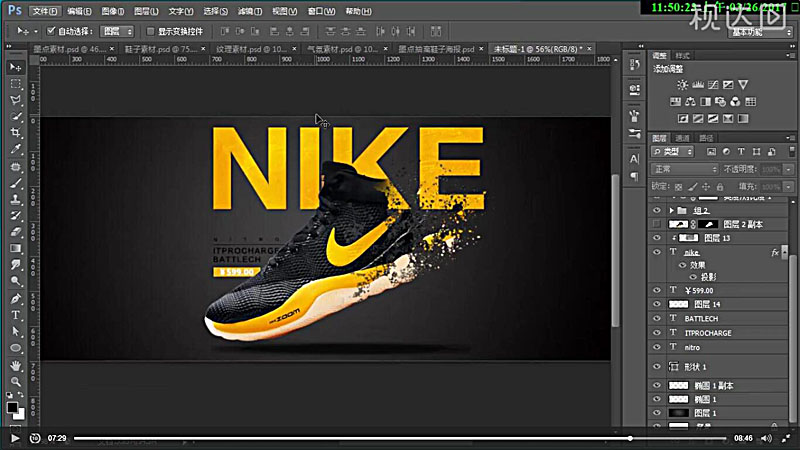Seek on the video progress bar
Screen dimensions: 800x450
[x=400, y=438]
